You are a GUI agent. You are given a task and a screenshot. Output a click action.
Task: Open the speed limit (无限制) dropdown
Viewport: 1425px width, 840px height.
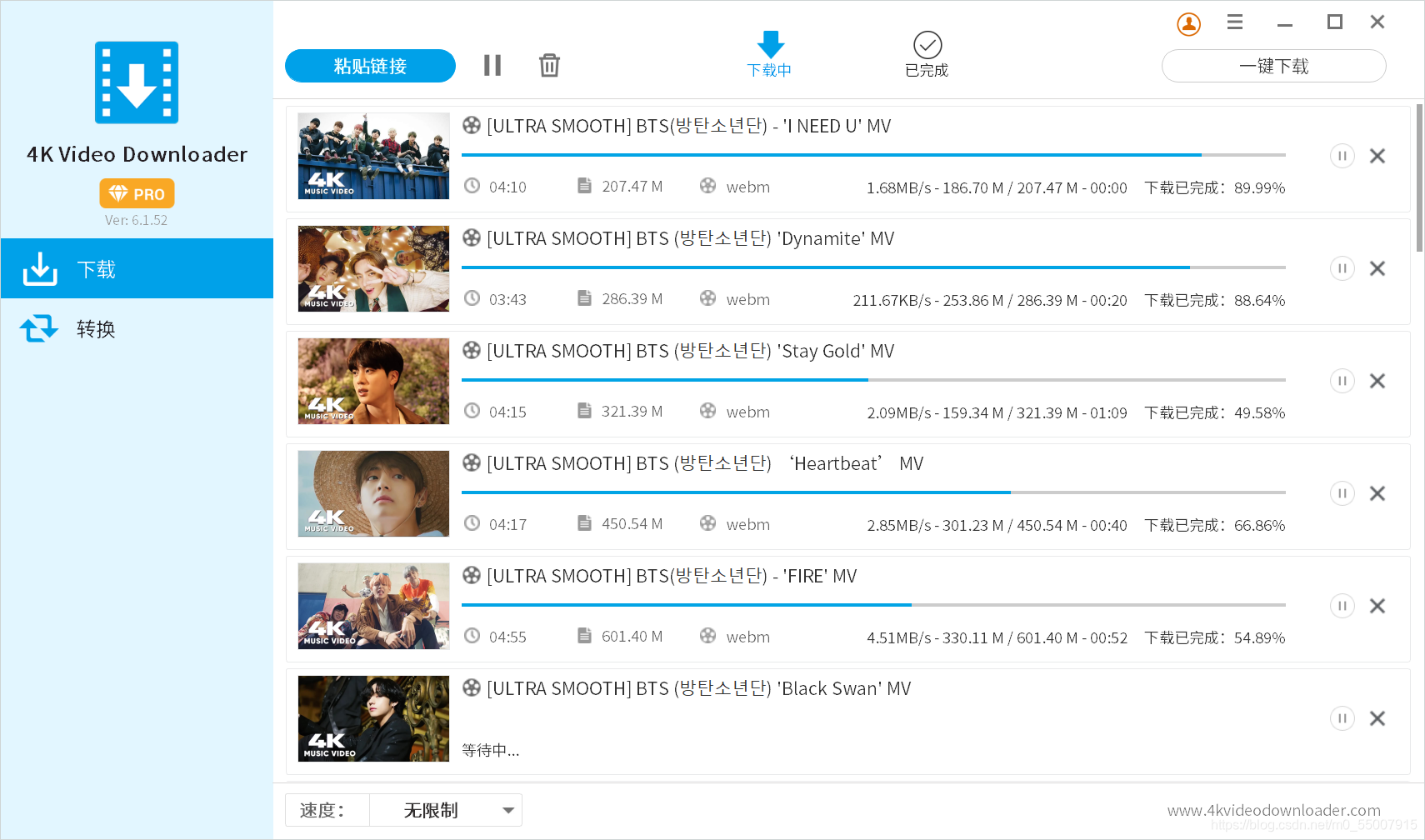click(446, 810)
